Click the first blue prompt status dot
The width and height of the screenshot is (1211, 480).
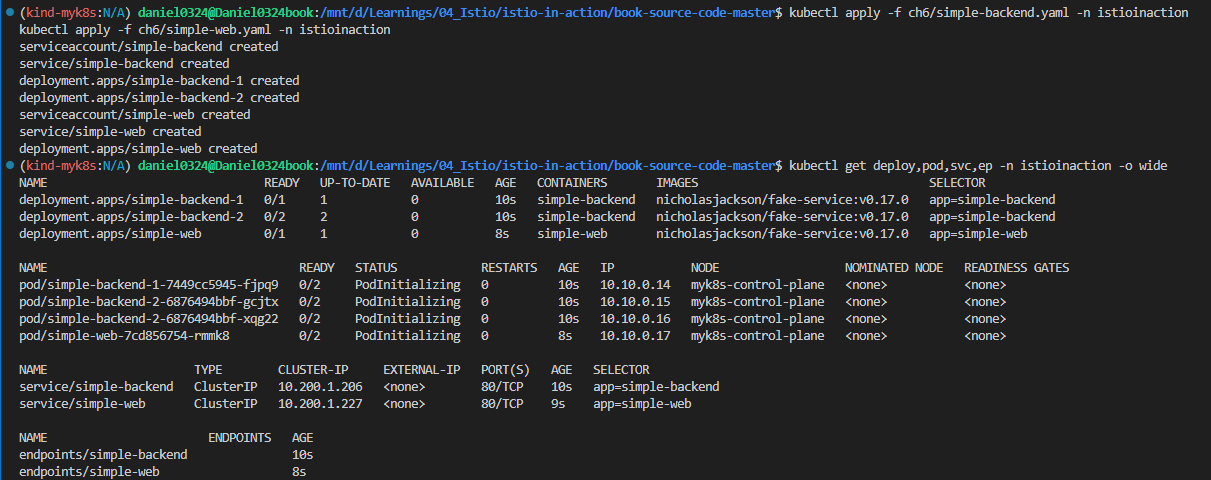[8, 13]
